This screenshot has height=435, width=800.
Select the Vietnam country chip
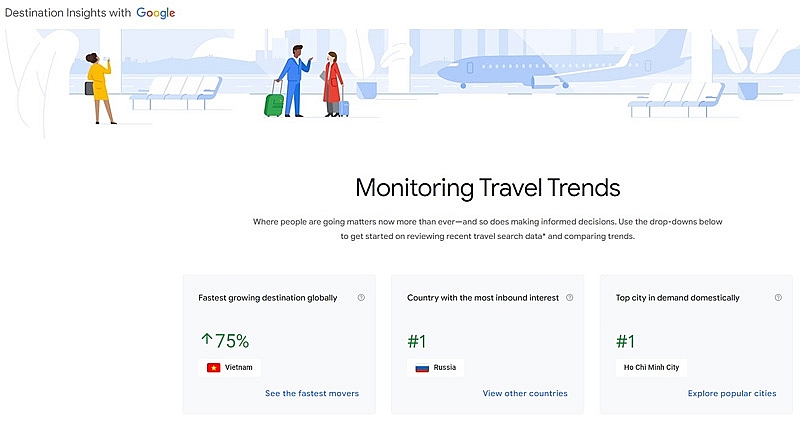point(229,368)
